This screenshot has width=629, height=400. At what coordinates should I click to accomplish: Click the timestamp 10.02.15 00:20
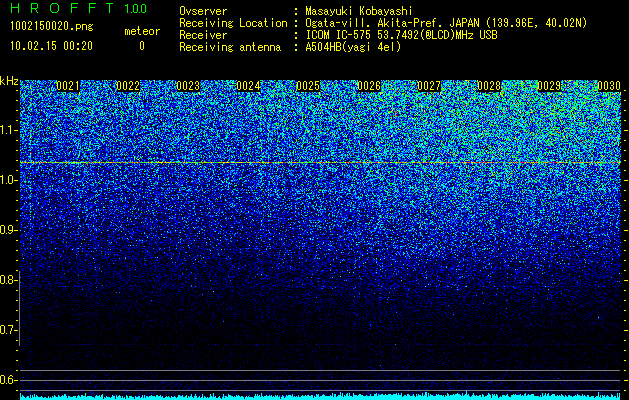coord(51,46)
